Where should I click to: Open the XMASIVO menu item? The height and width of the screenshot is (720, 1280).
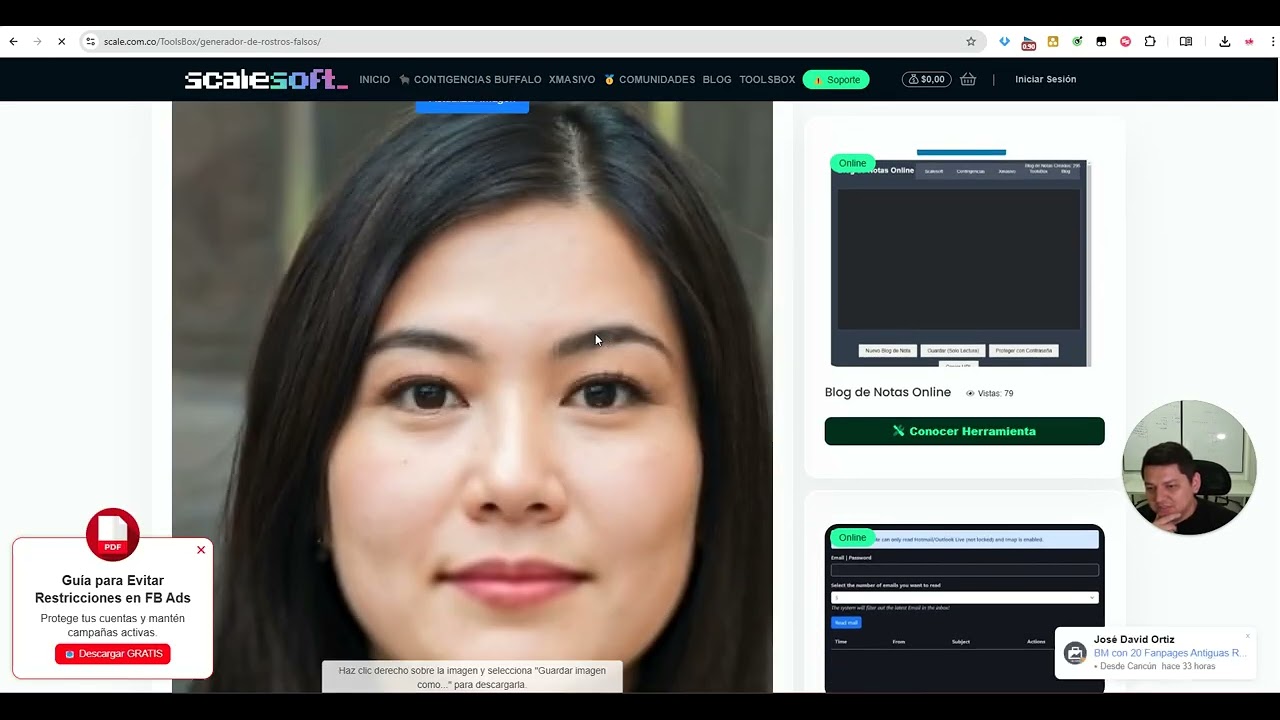(x=572, y=79)
